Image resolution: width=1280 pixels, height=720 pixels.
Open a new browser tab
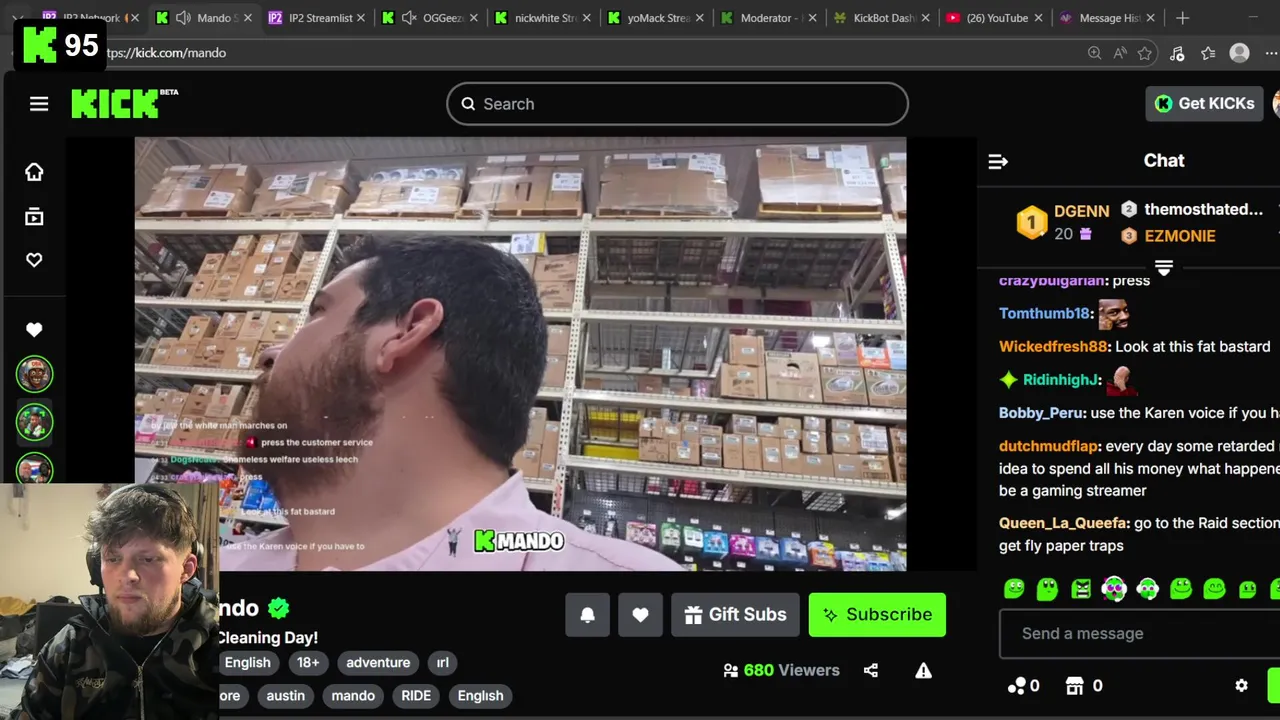coord(1182,18)
